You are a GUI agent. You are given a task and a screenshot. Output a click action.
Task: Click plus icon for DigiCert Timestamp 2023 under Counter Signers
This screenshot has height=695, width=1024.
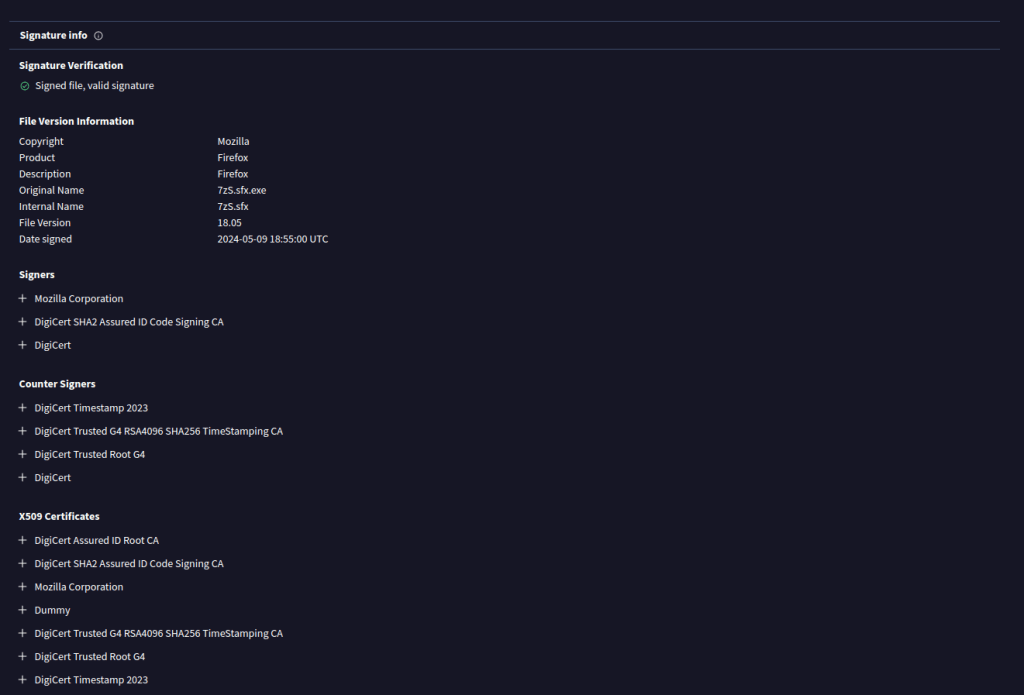[x=23, y=408]
